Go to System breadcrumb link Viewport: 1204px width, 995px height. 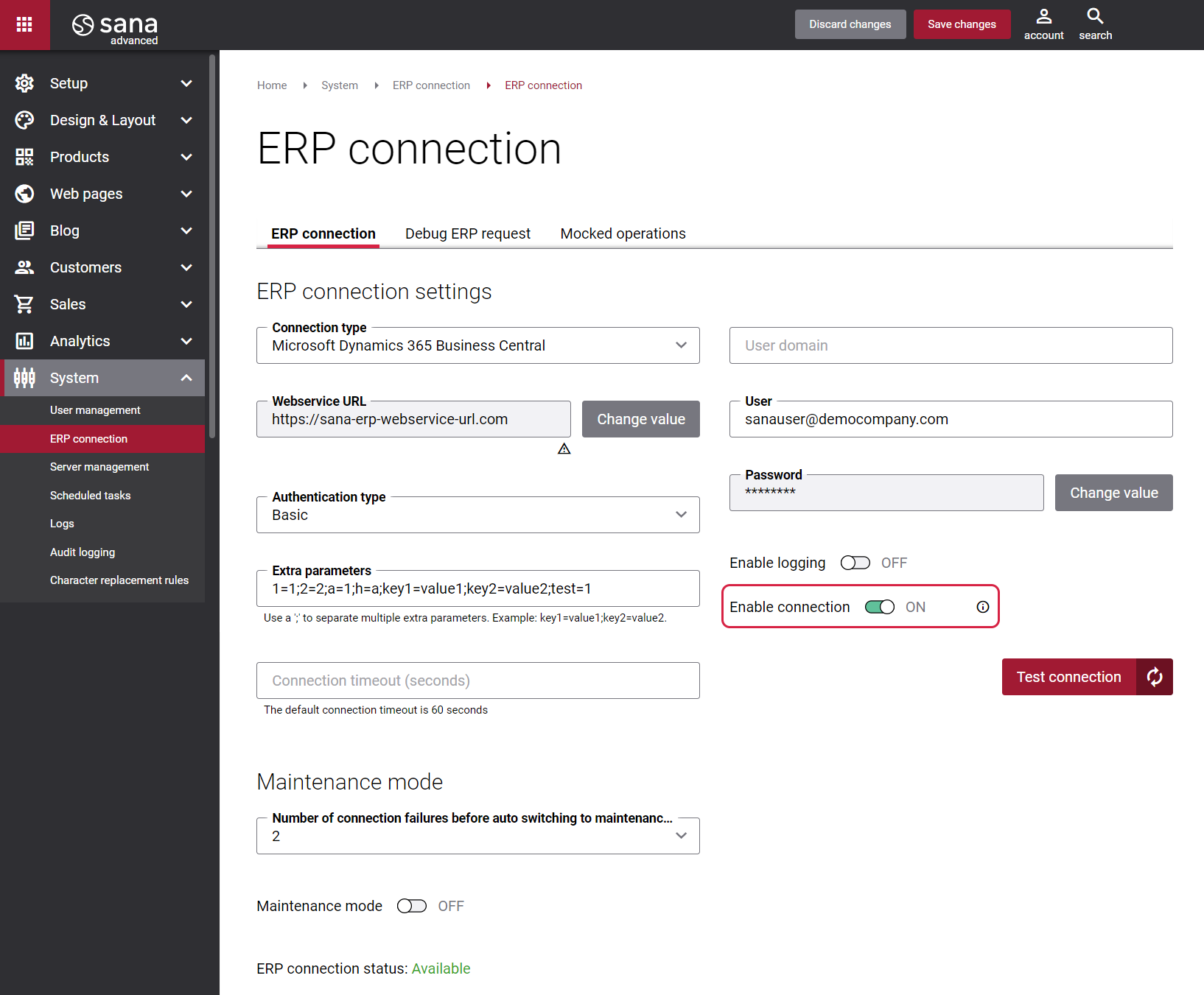(340, 85)
